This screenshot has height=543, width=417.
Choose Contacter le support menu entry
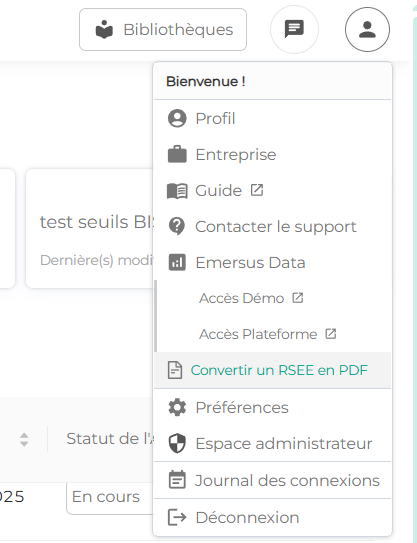[x=272, y=226]
